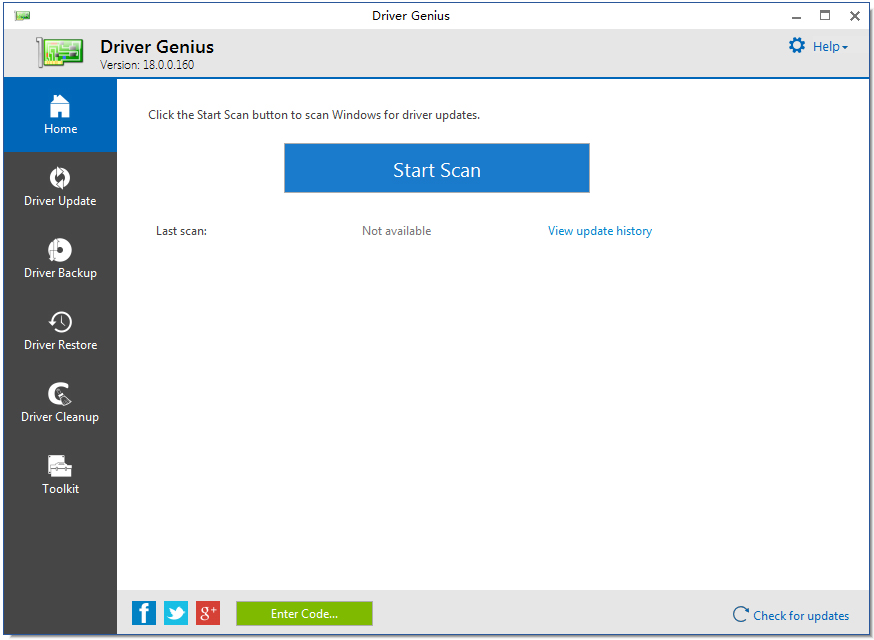Click the Facebook share icon
Viewport: 874px width, 640px height.
click(143, 612)
